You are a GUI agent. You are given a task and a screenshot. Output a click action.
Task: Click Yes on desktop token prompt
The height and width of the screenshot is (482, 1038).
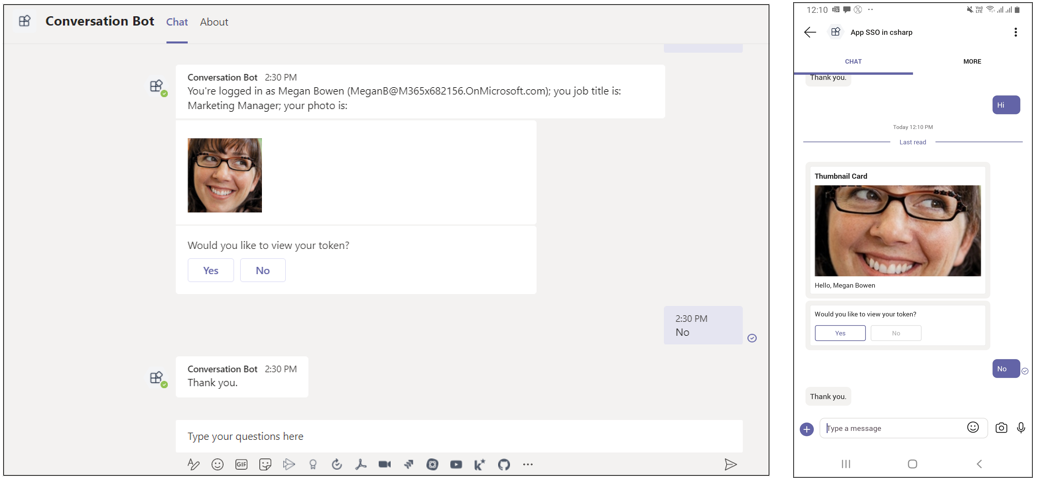[211, 270]
